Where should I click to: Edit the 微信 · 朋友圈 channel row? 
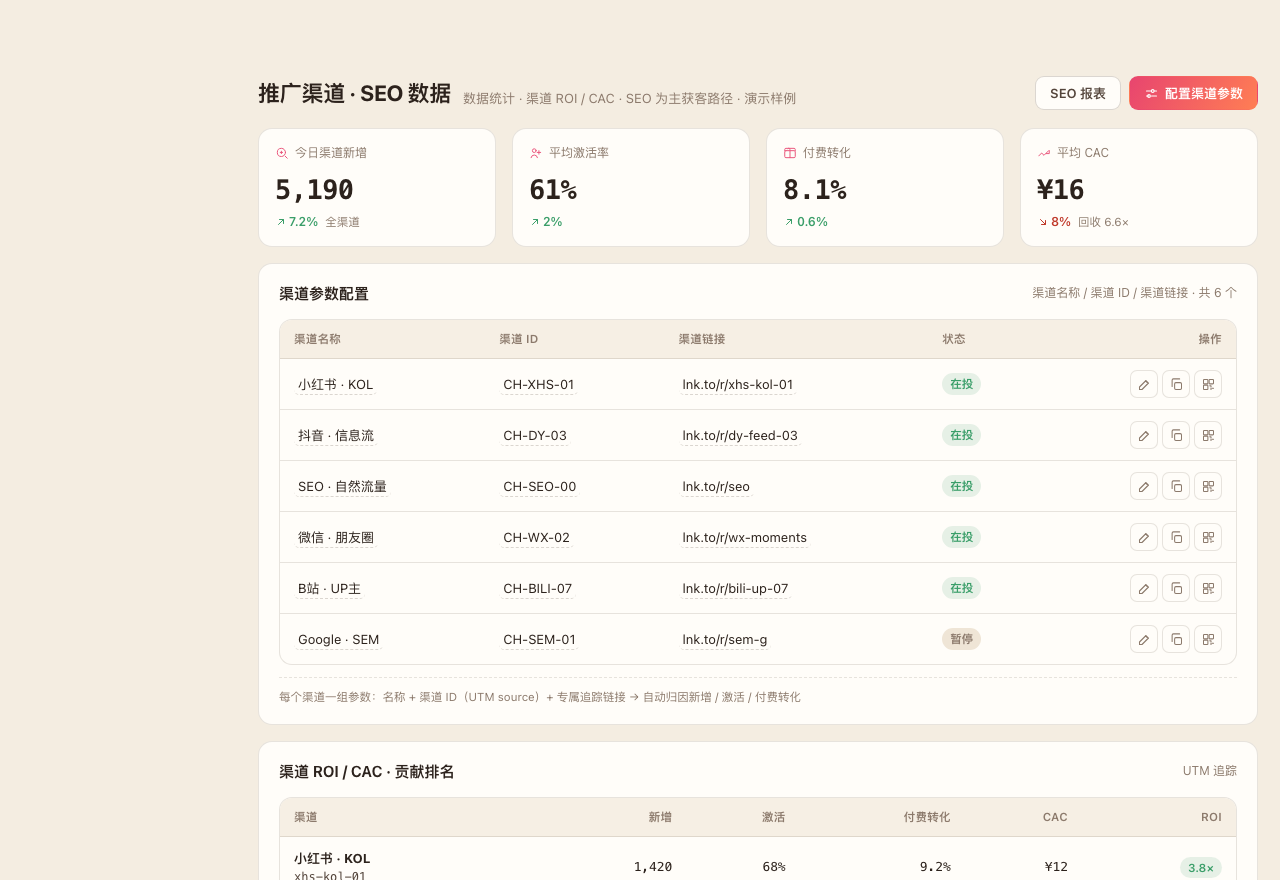click(x=1144, y=537)
